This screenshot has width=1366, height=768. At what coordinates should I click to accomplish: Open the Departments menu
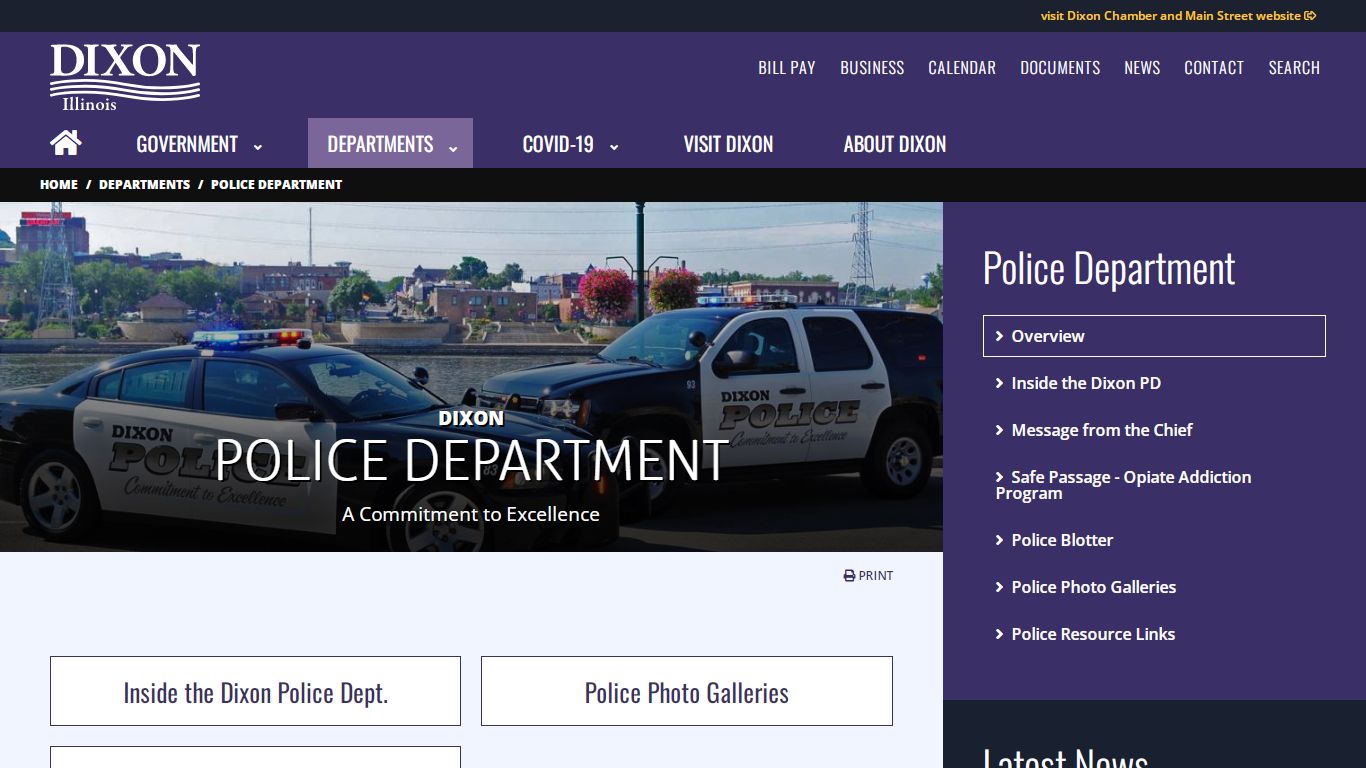(x=380, y=144)
